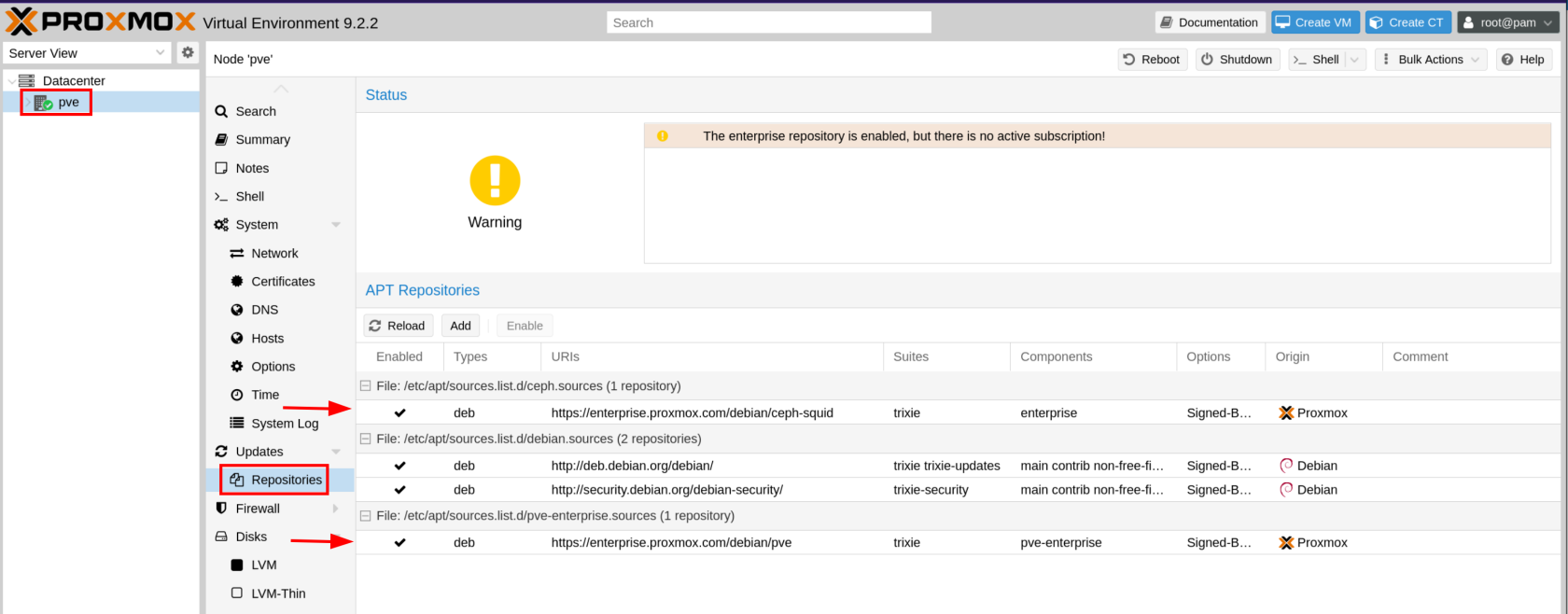Open Search in the node menu
The height and width of the screenshot is (614, 1568).
255,111
